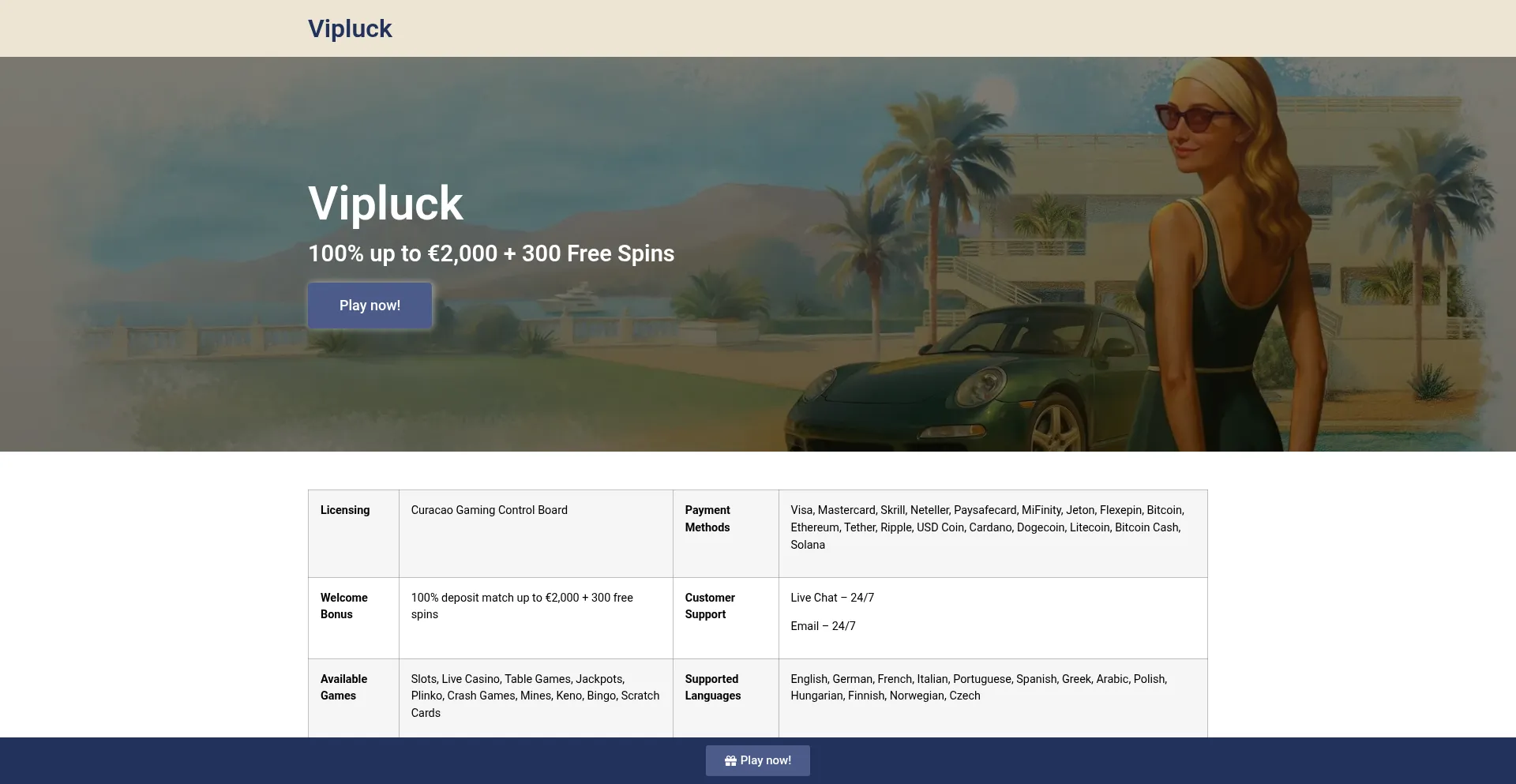
Task: Select the '100% up to €2,000 + 300 Free Spins' text
Action: (491, 253)
